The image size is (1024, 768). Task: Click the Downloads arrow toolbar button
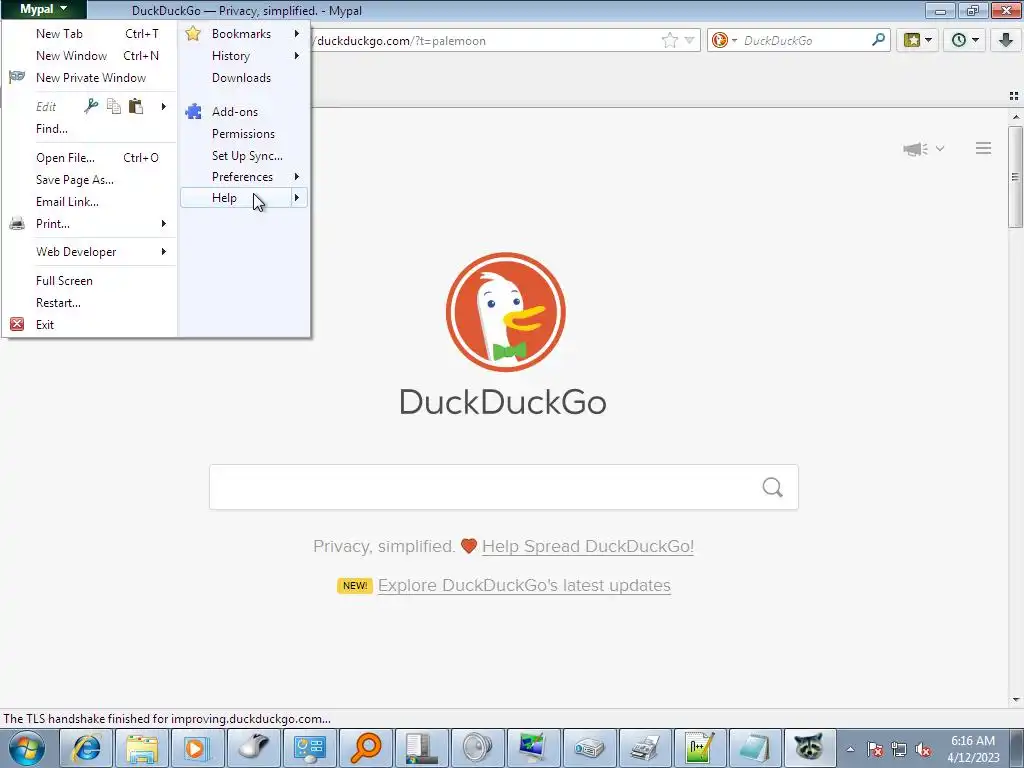tap(1006, 40)
